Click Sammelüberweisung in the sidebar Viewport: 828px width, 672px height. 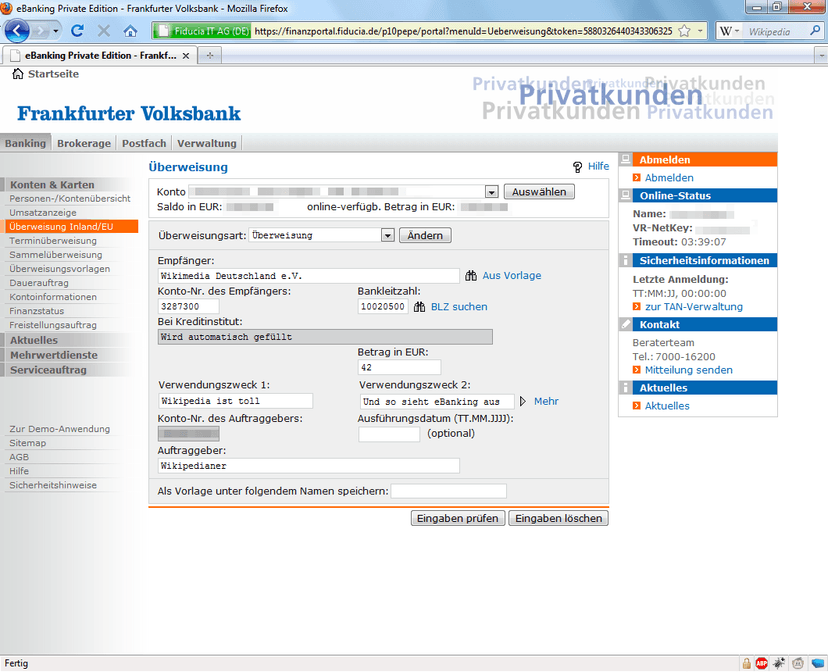click(x=56, y=255)
